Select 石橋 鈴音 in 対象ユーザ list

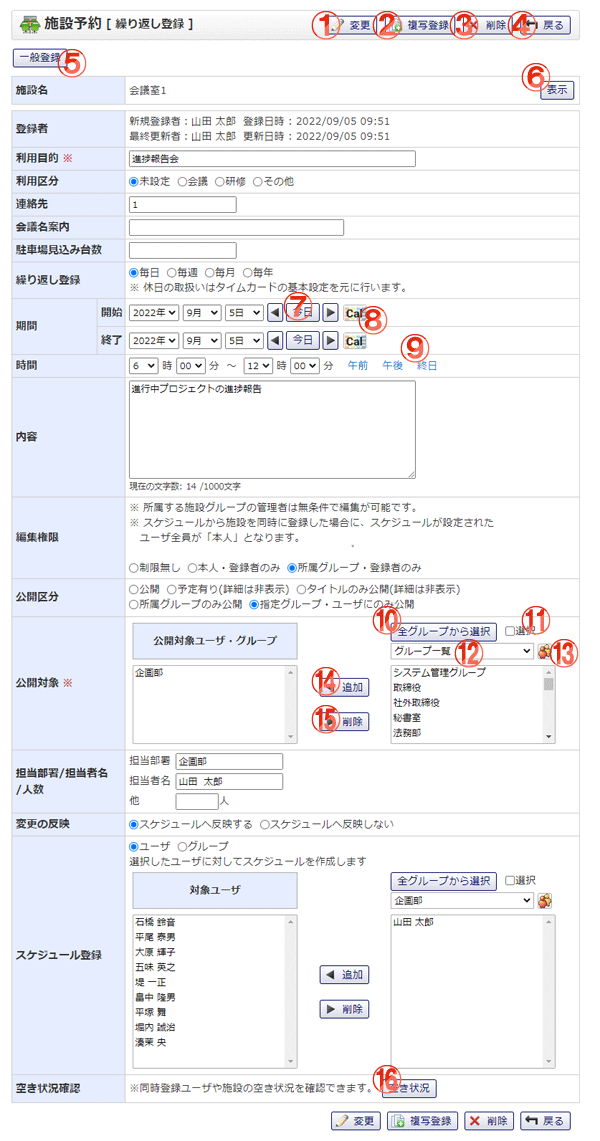click(x=155, y=922)
